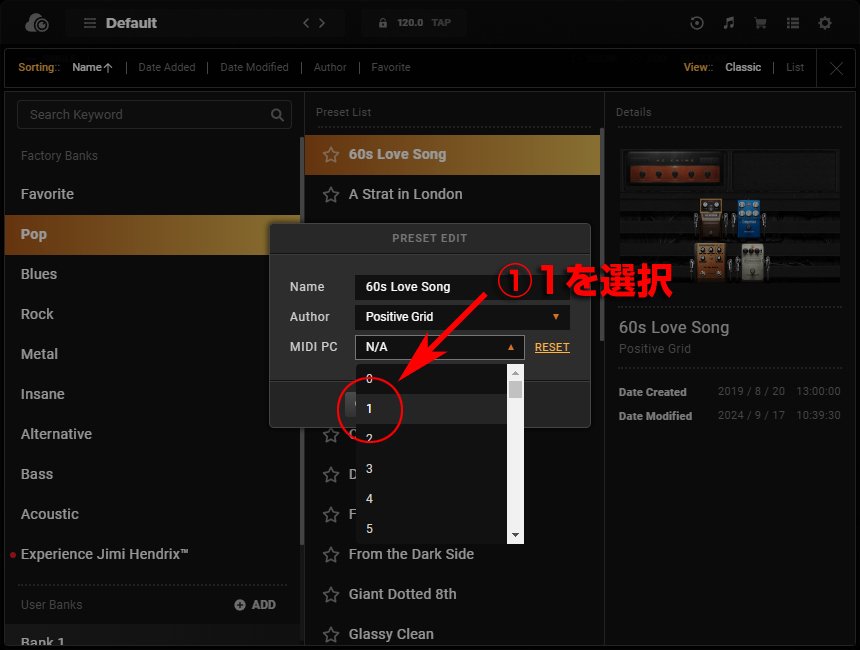This screenshot has width=860, height=650.
Task: Favorite star for 60s Love Song
Action: click(x=331, y=155)
